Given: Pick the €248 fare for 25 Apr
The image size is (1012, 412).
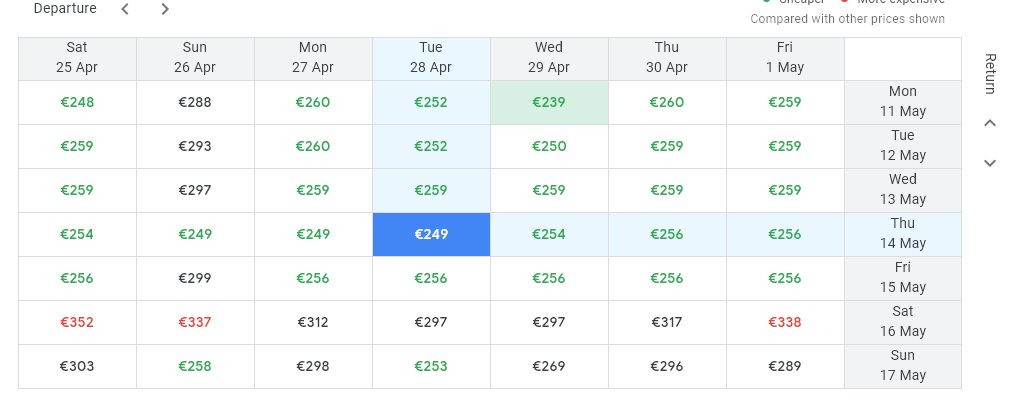Looking at the screenshot, I should [x=77, y=103].
